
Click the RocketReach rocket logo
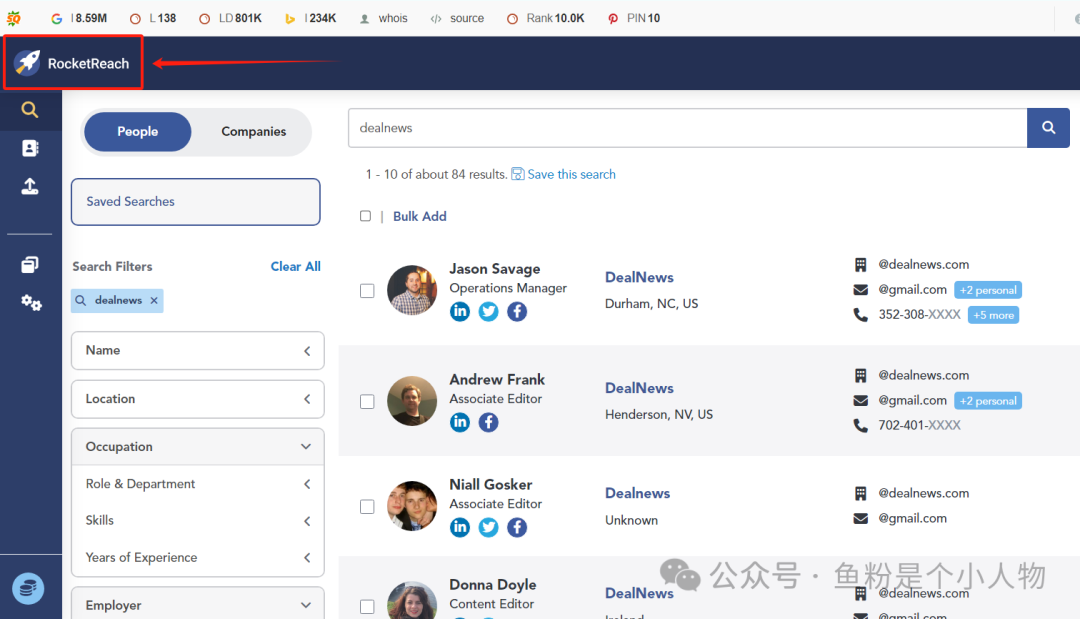[x=28, y=63]
